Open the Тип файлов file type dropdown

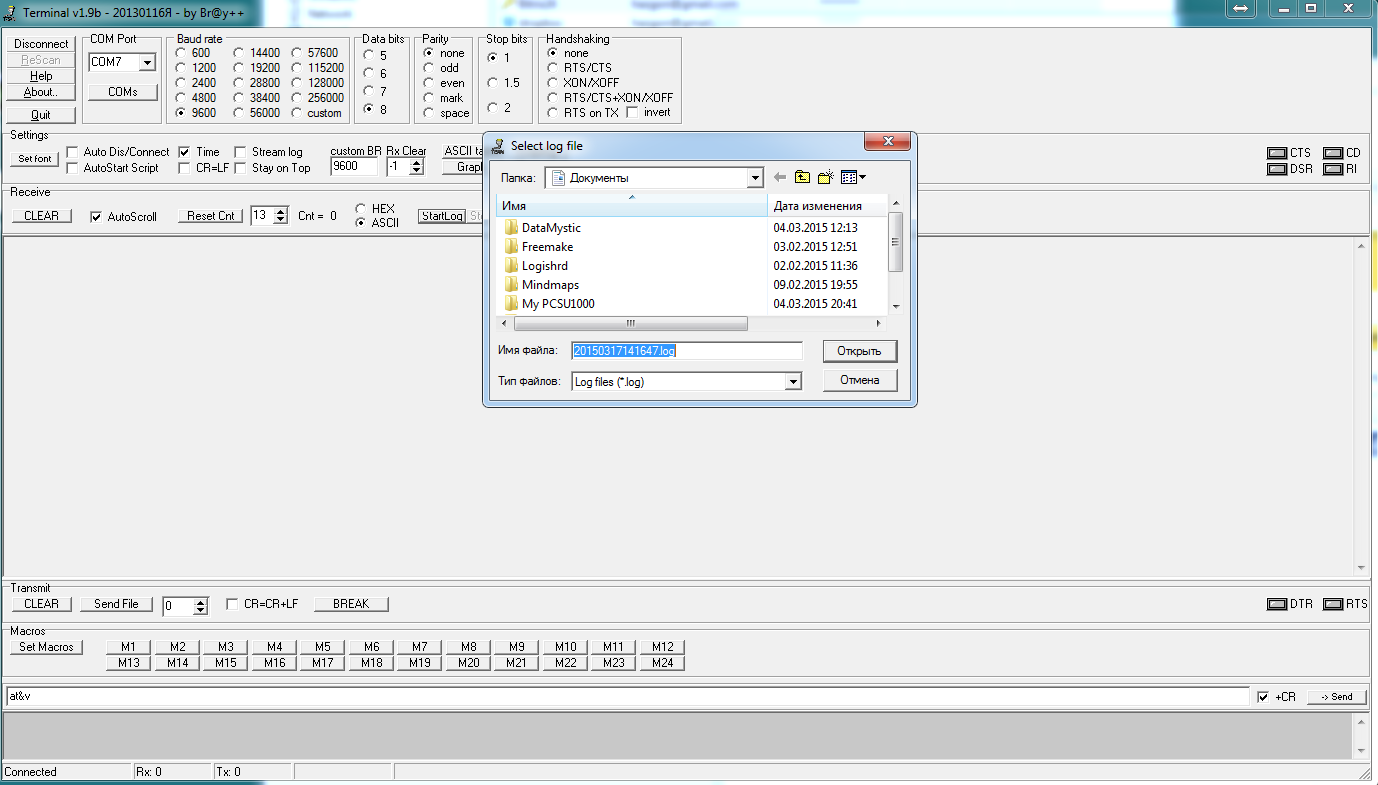tap(792, 381)
